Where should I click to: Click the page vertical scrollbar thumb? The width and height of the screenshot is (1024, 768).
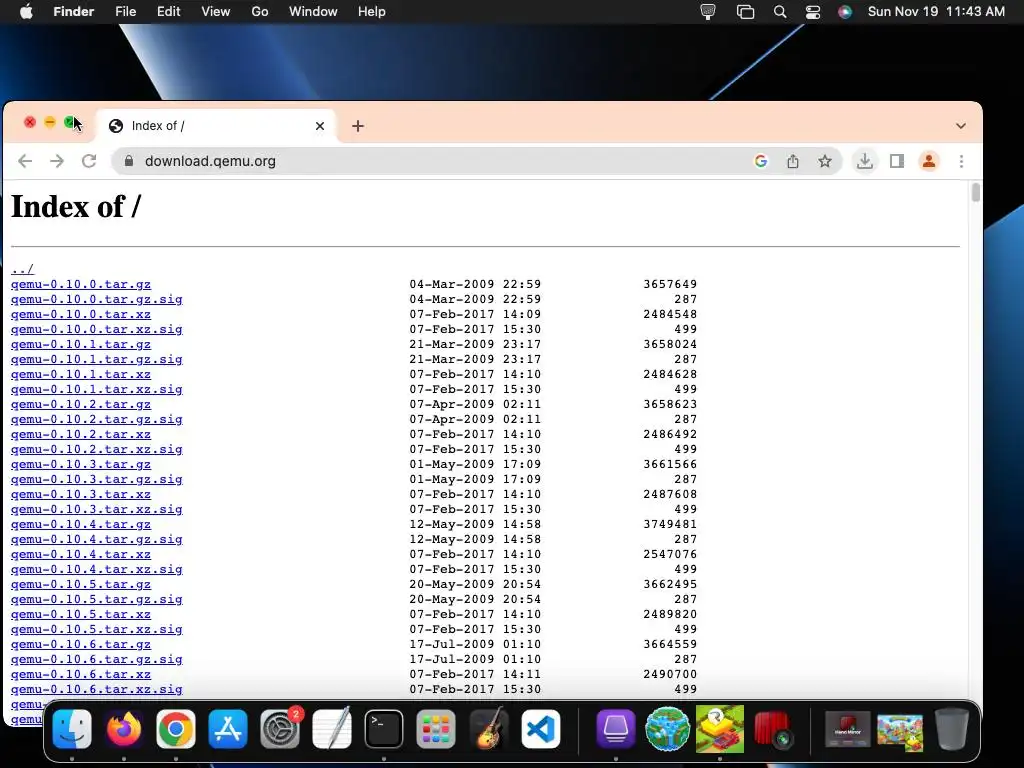(x=976, y=193)
